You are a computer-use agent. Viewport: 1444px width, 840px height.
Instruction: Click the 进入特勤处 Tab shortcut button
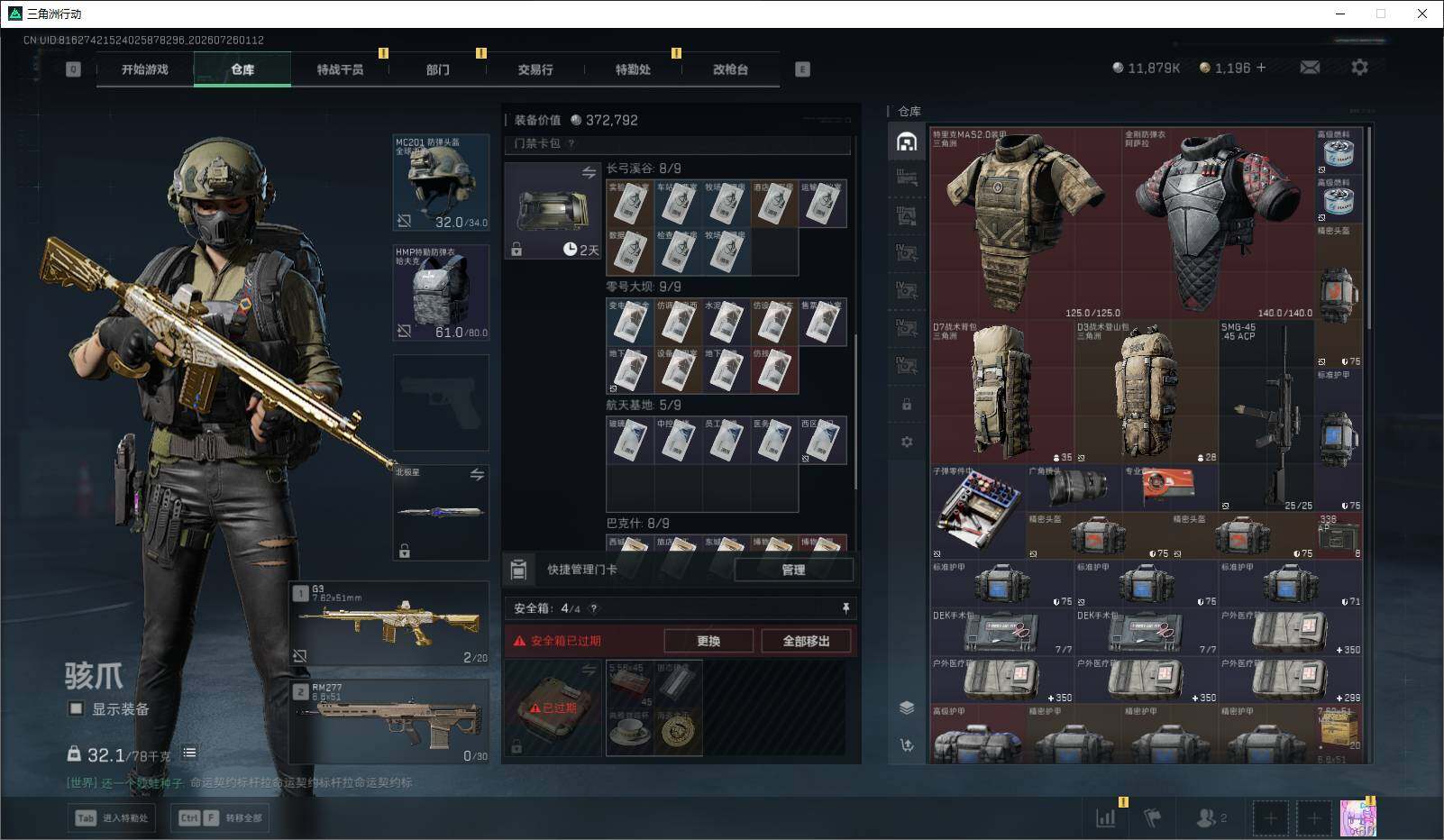[113, 817]
